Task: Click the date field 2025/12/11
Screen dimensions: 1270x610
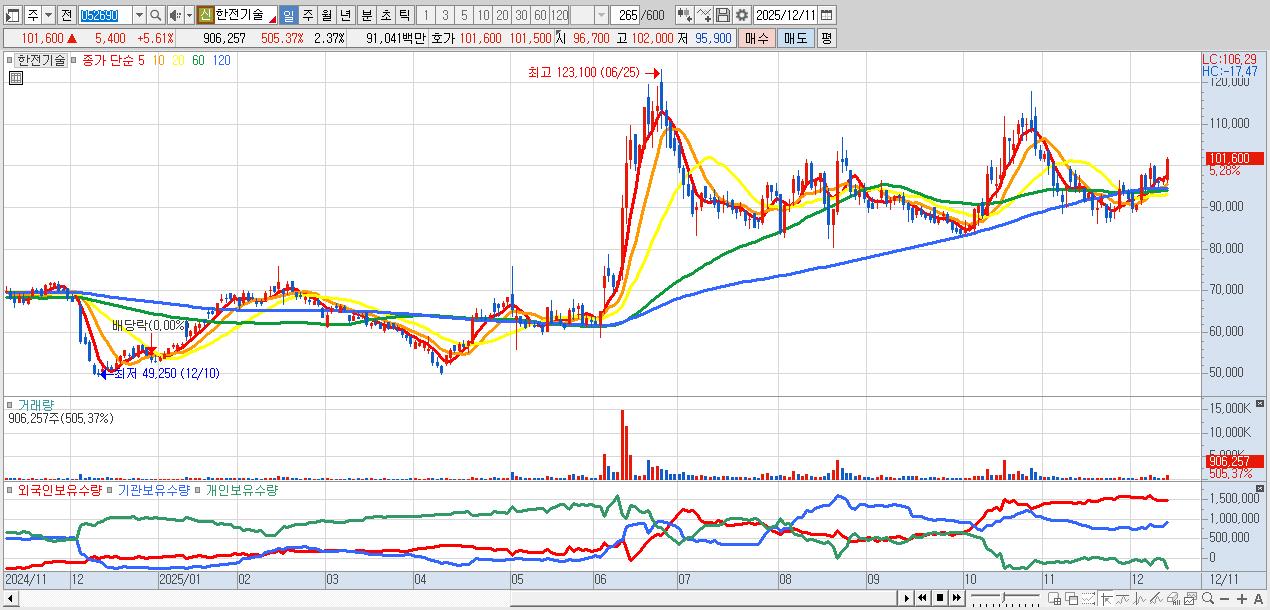Action: pos(787,15)
